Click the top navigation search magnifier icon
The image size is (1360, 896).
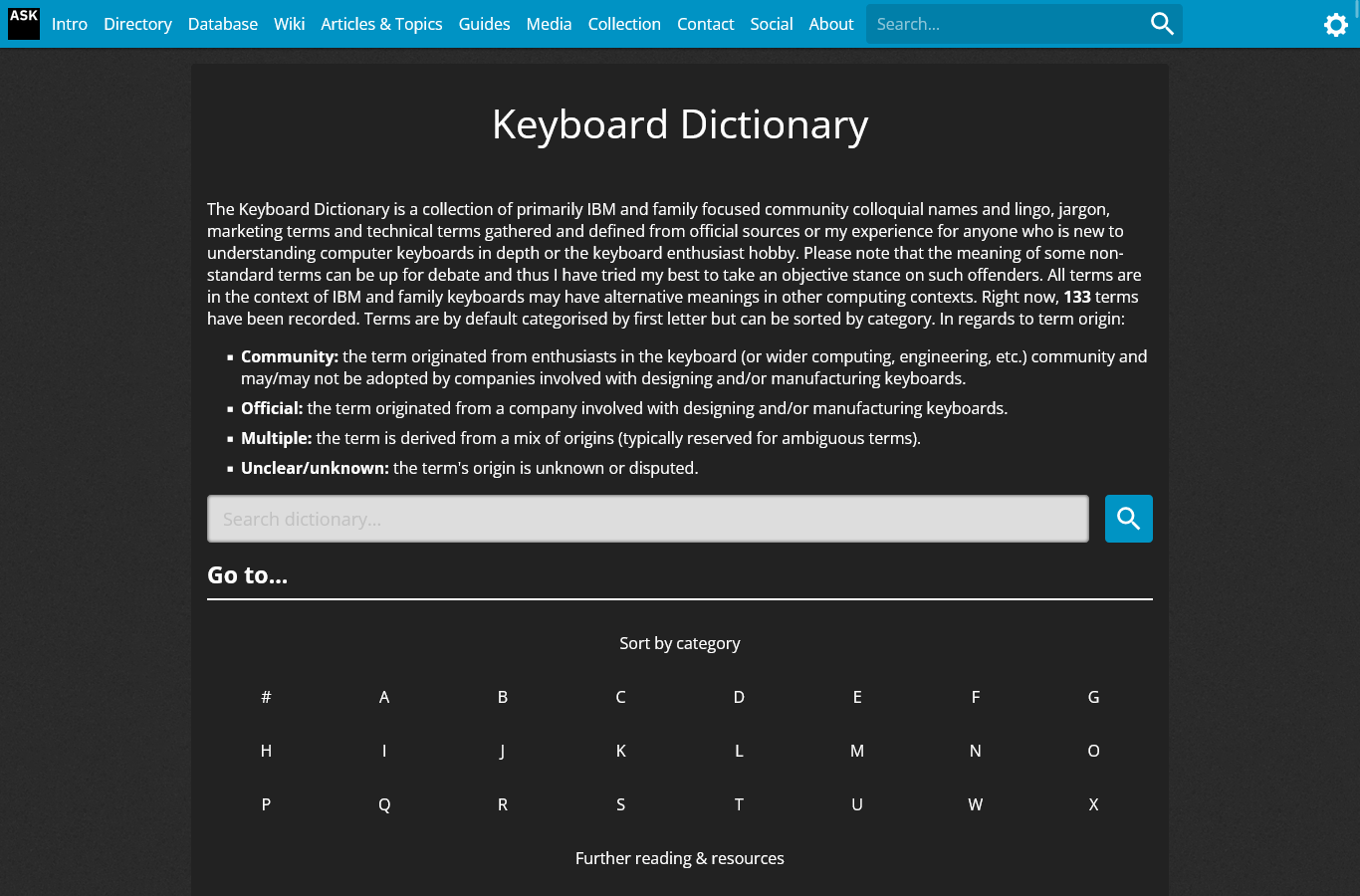[x=1162, y=24]
